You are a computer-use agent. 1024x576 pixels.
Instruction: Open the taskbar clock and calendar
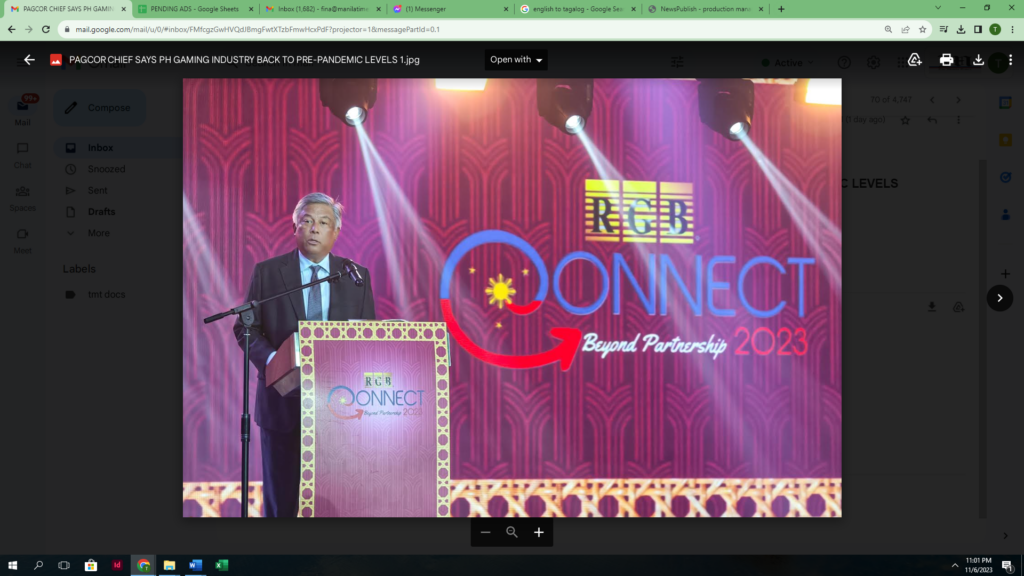tap(978, 565)
